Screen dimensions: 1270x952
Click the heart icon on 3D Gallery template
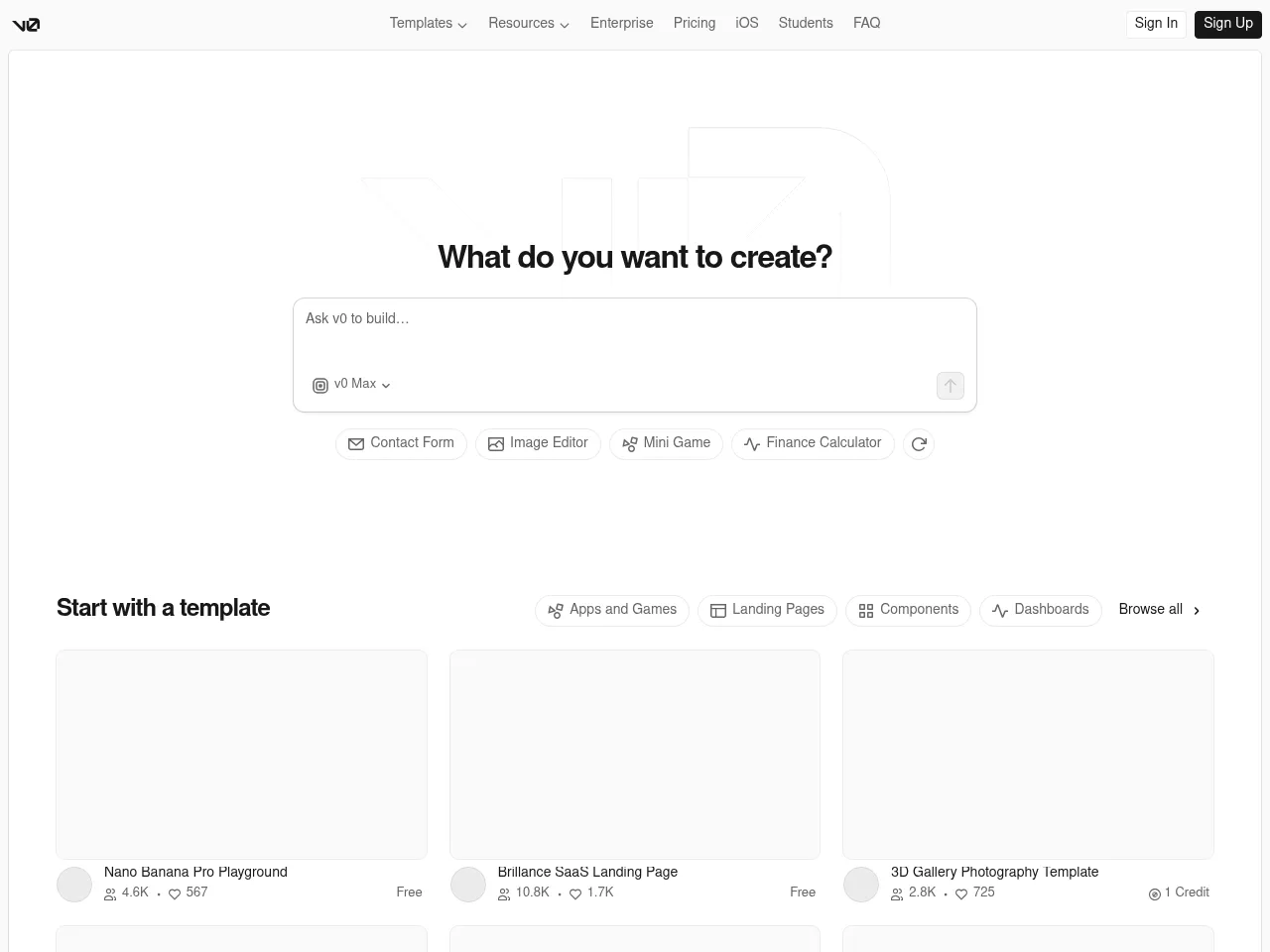(x=960, y=893)
